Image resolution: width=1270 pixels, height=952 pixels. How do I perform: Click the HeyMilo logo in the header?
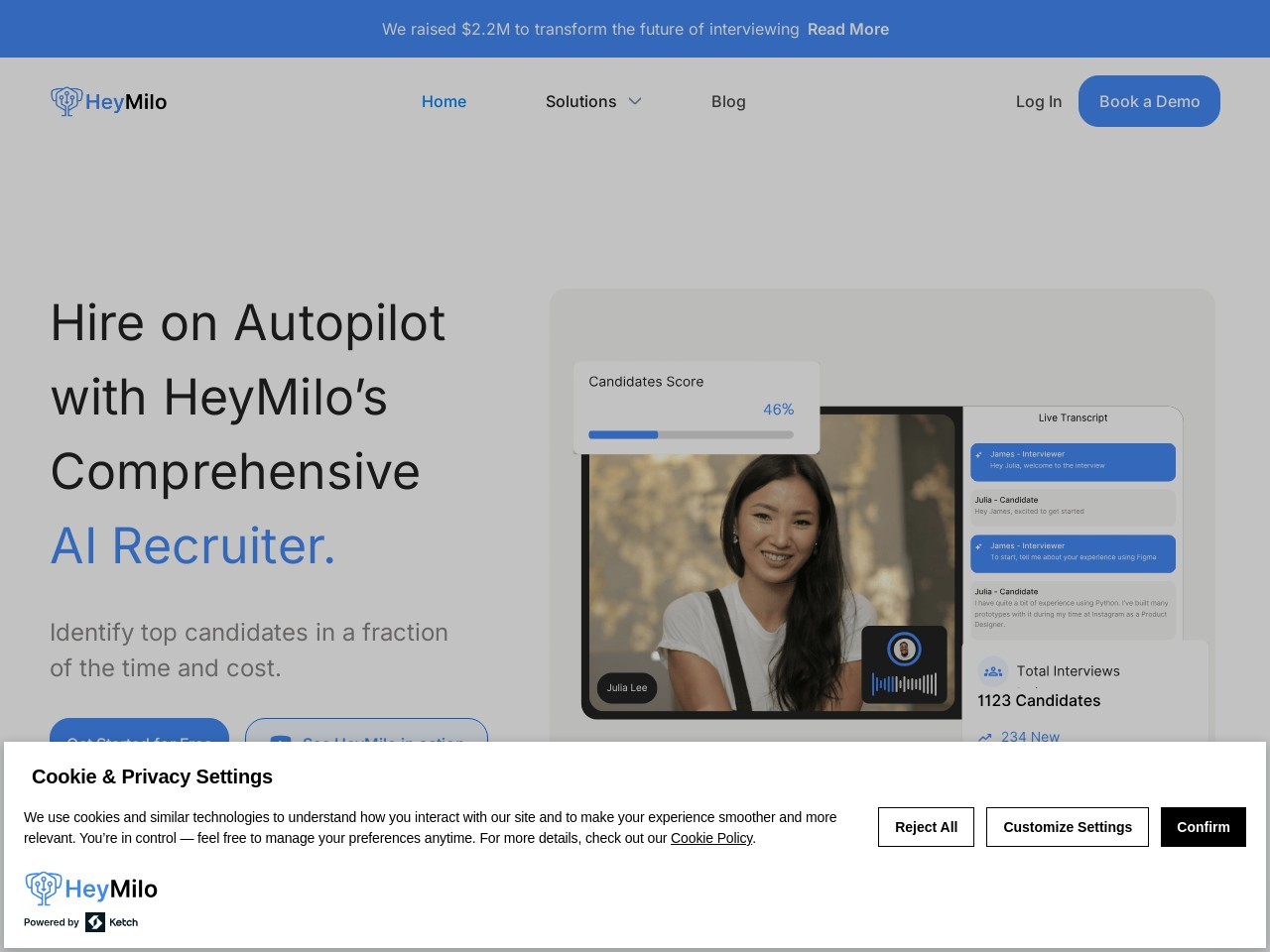[109, 101]
